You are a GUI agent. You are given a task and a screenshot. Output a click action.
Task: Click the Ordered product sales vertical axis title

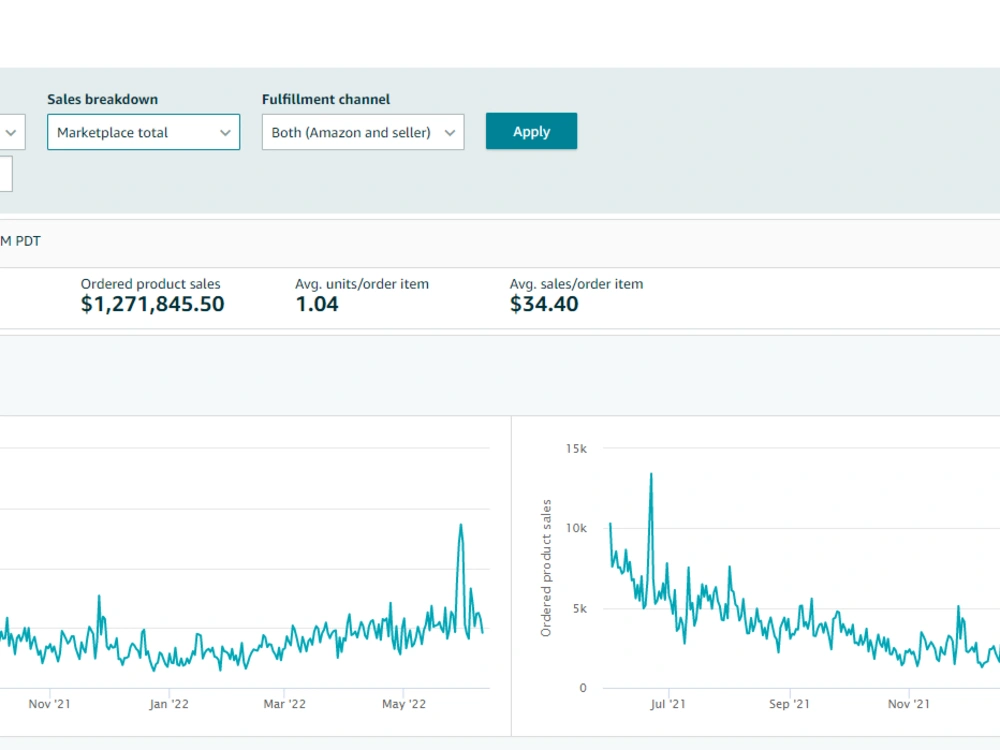pos(546,568)
